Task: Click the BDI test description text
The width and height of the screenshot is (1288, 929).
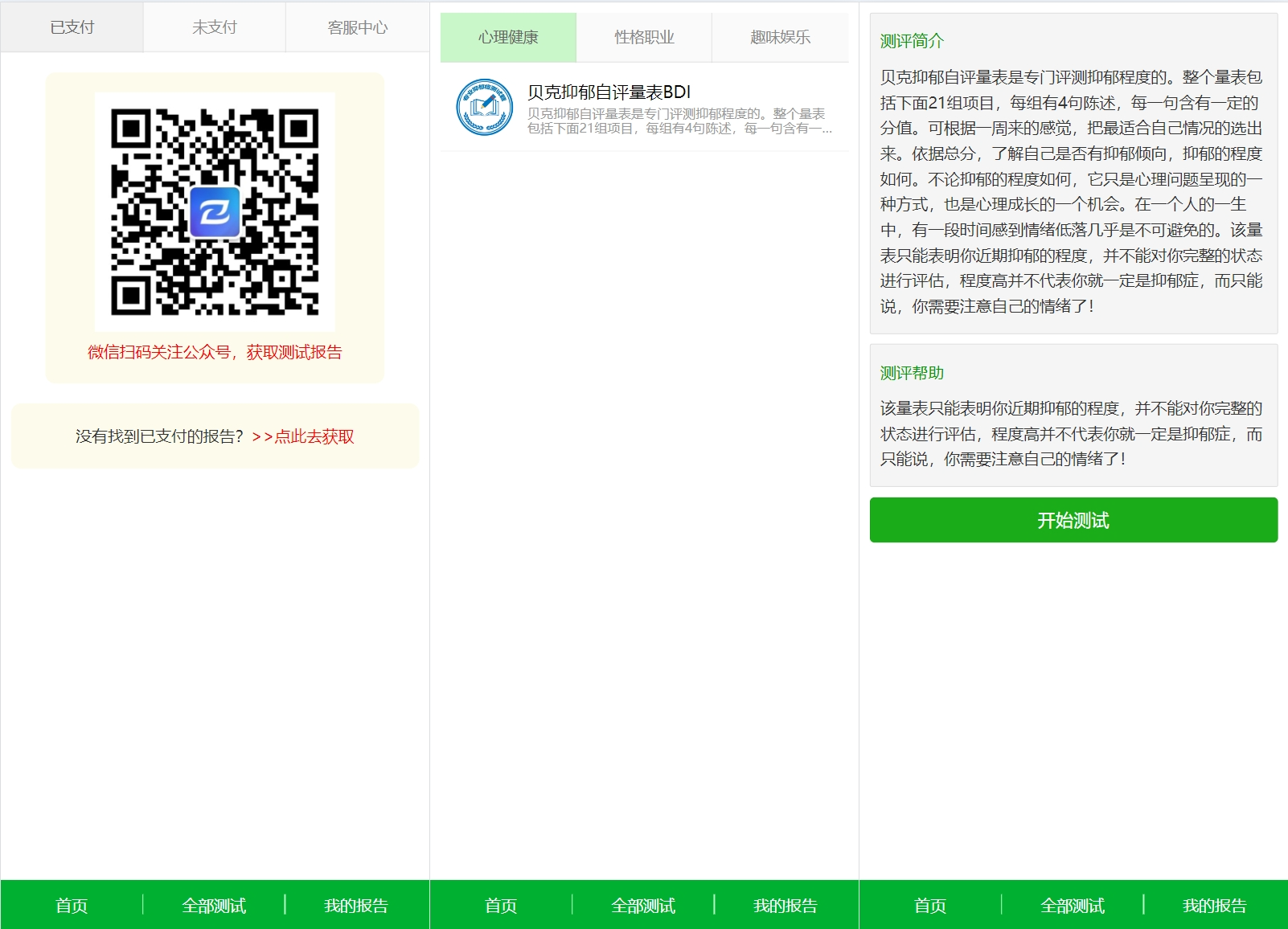Action: pos(679,121)
